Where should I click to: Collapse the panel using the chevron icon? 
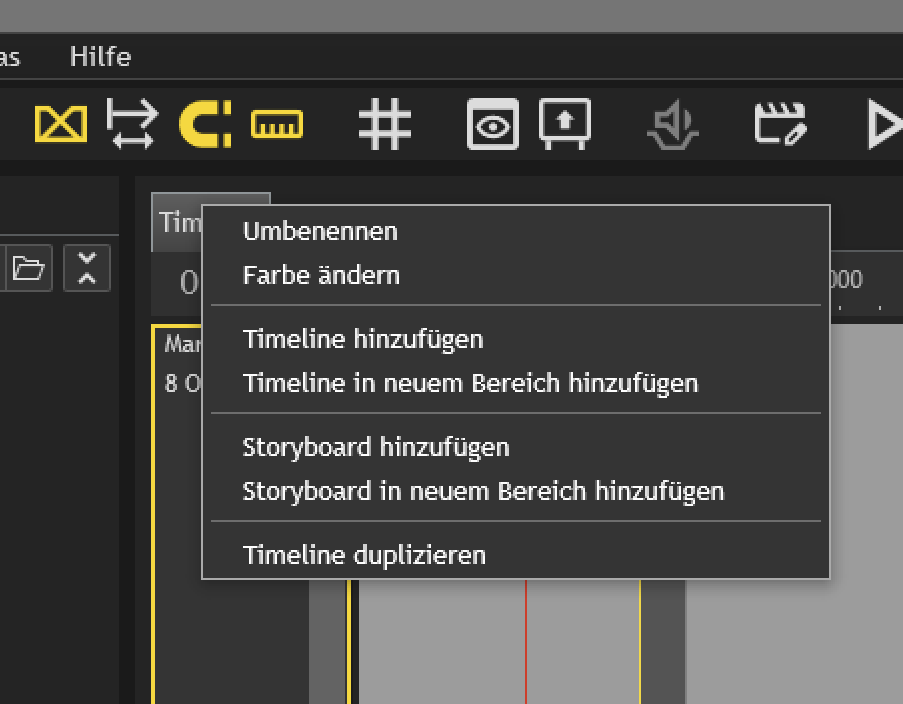coord(86,268)
